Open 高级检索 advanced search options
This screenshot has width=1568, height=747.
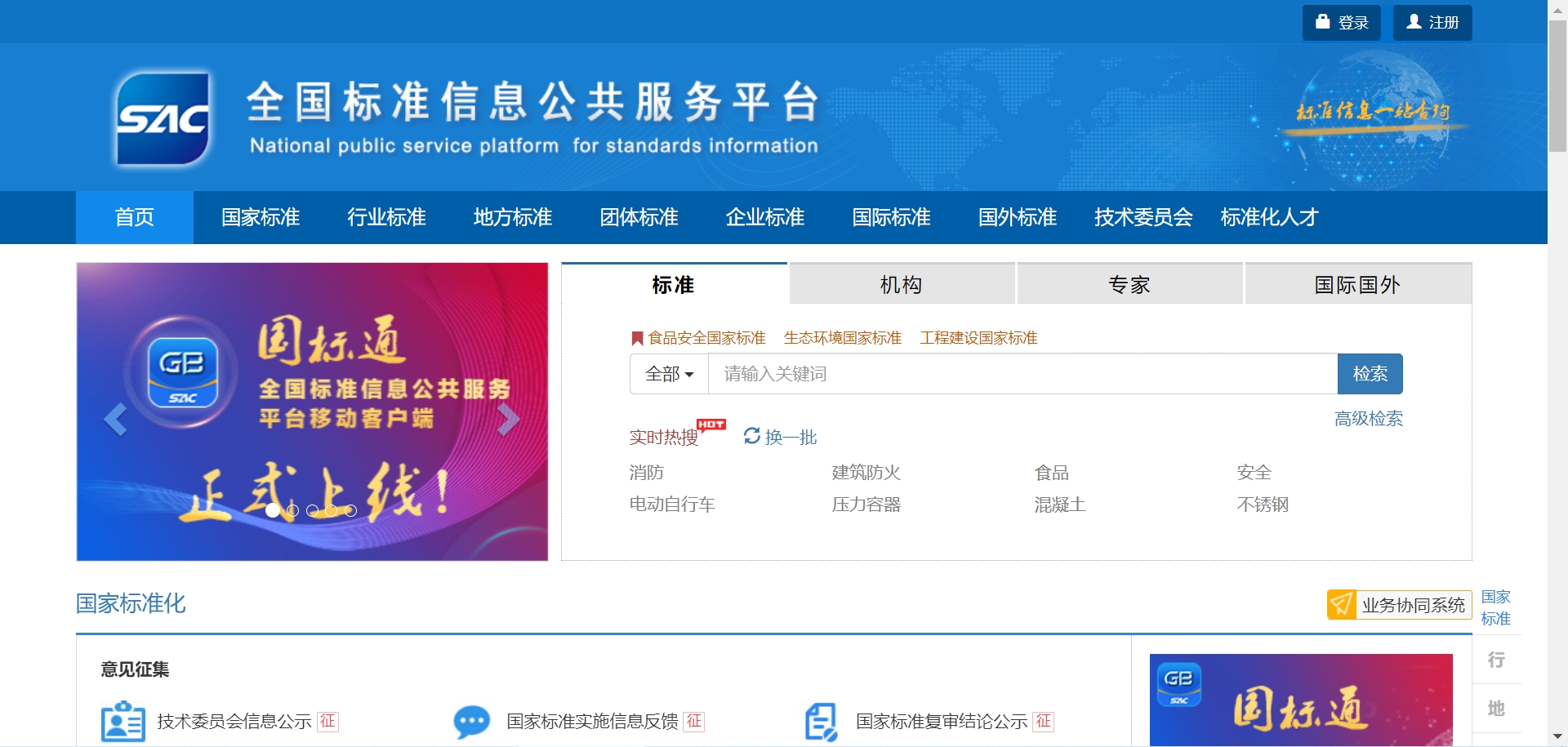1368,419
